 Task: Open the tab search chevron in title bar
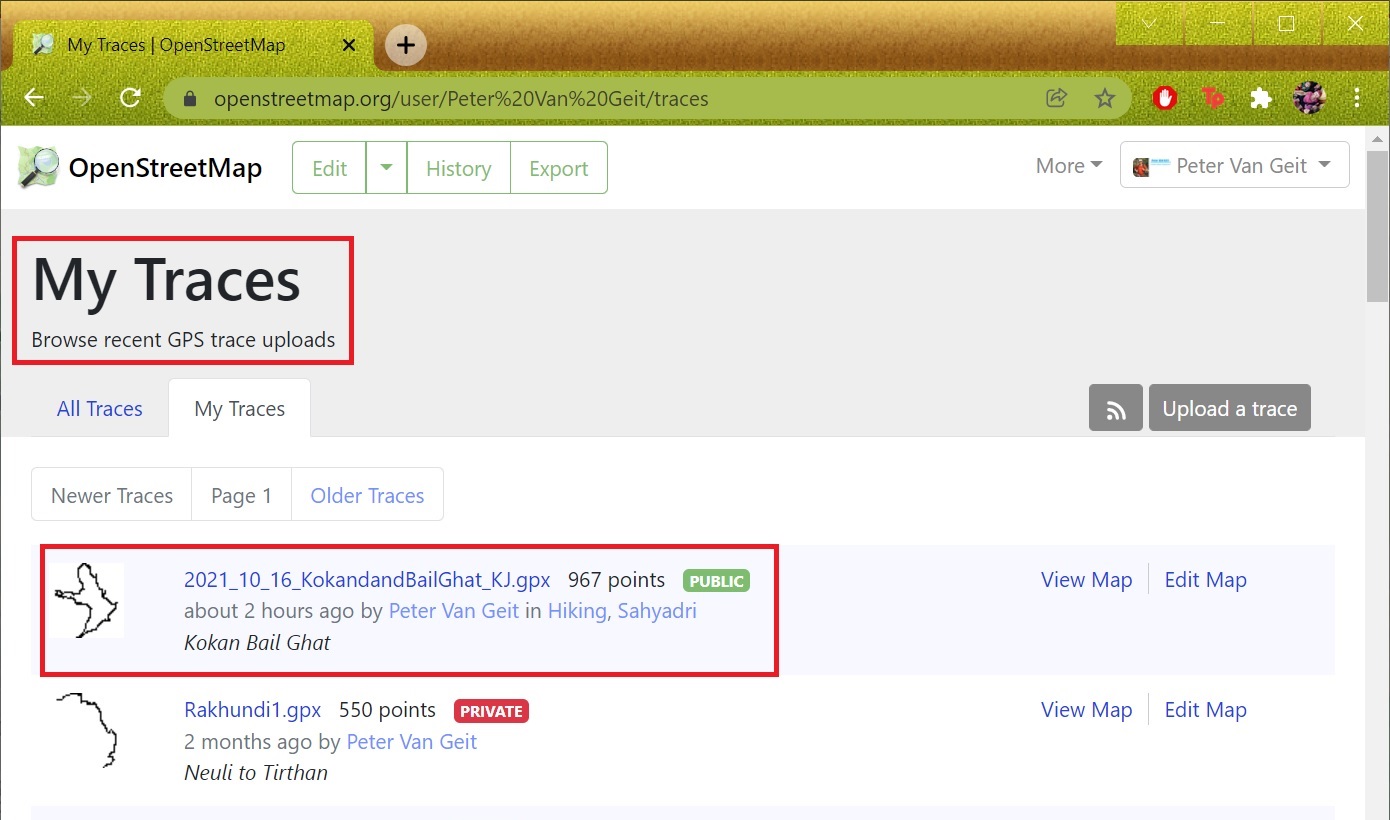click(1150, 23)
